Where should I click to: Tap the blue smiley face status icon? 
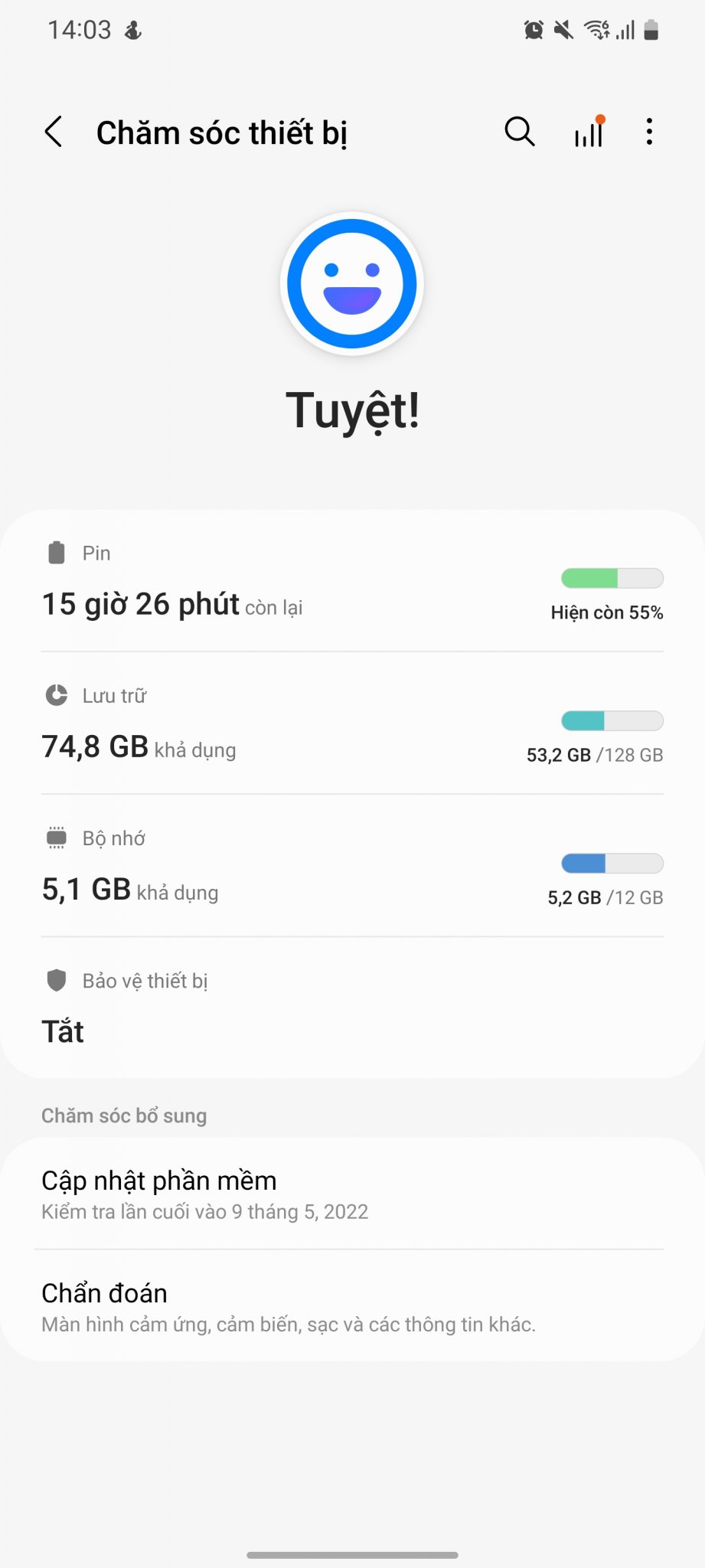pos(352,283)
